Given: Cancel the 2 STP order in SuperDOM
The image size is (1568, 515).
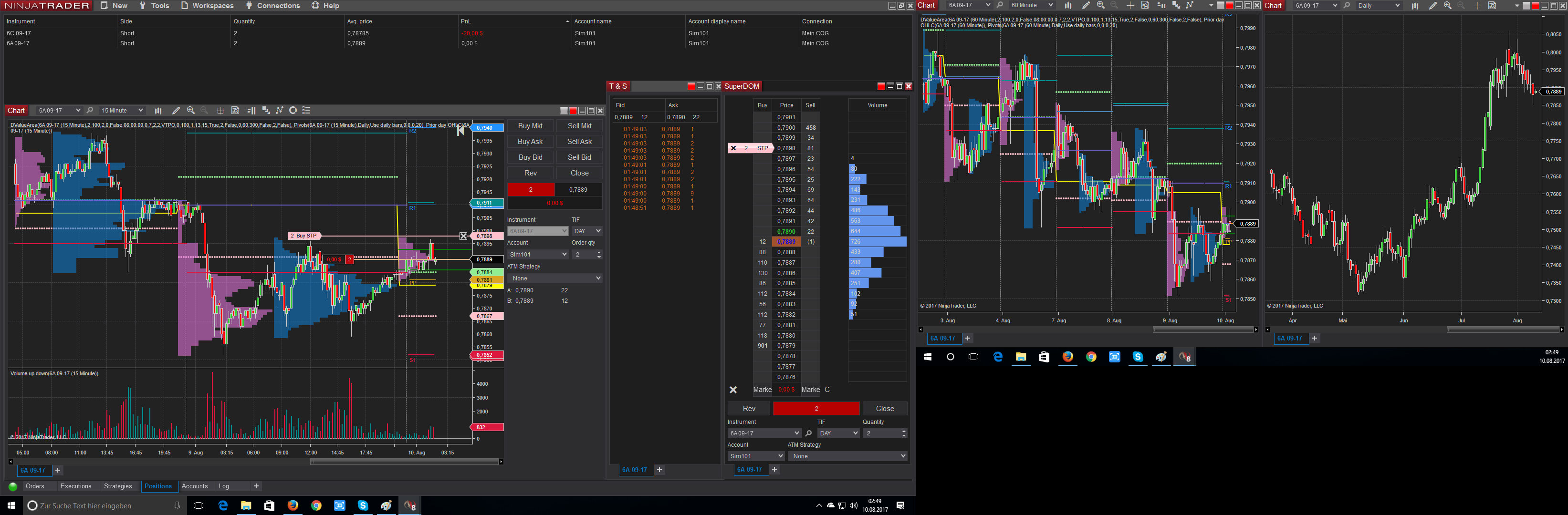Looking at the screenshot, I should click(733, 148).
